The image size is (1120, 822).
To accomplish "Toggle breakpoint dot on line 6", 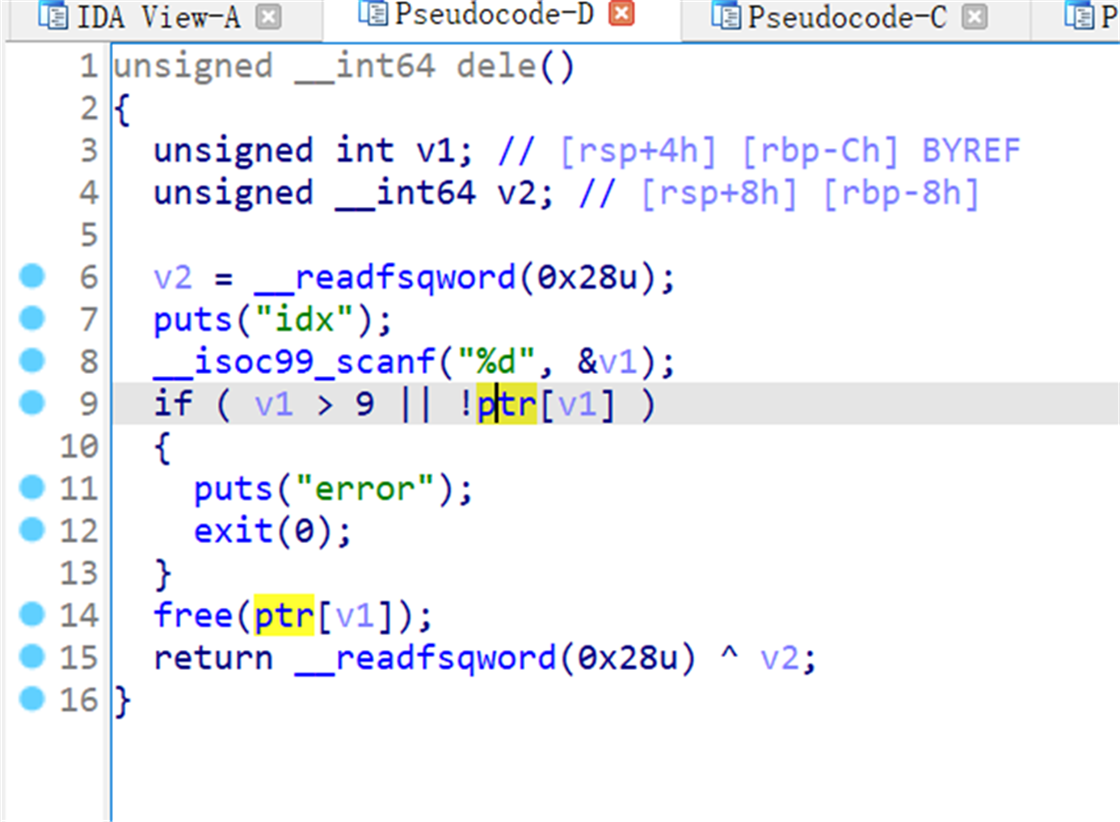I will pos(33,276).
